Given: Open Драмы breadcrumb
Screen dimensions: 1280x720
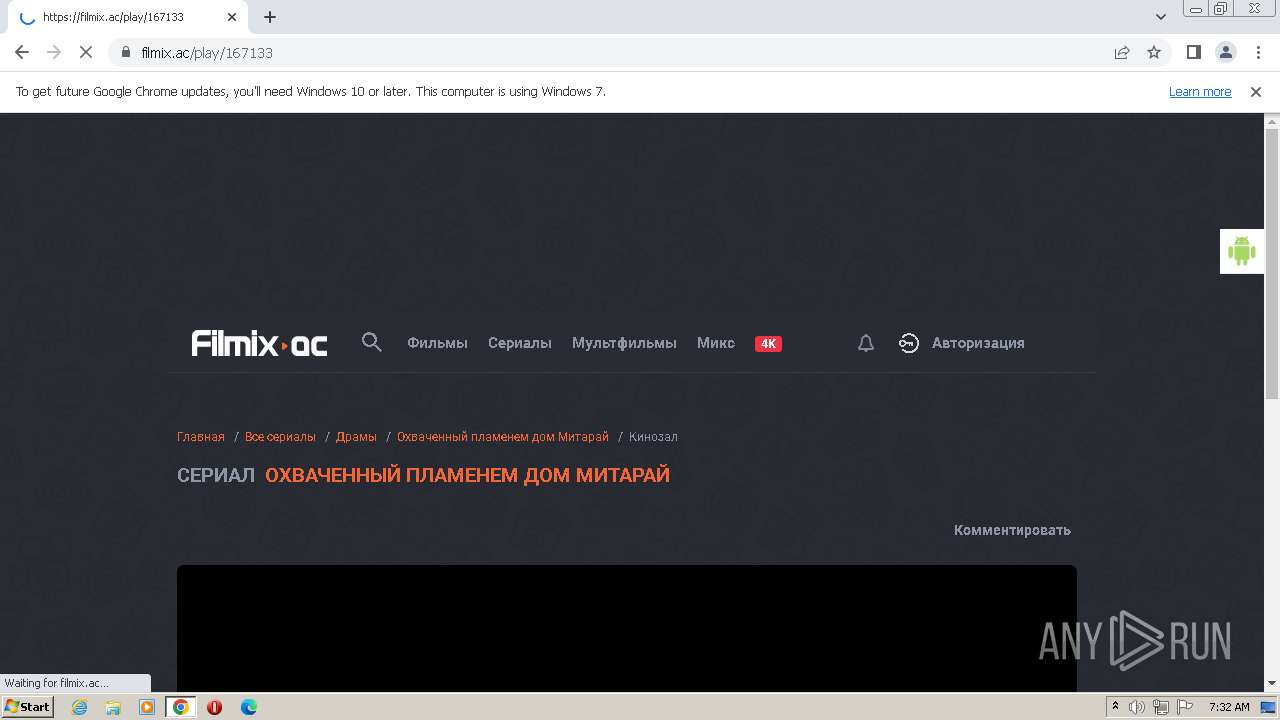Looking at the screenshot, I should [x=356, y=437].
